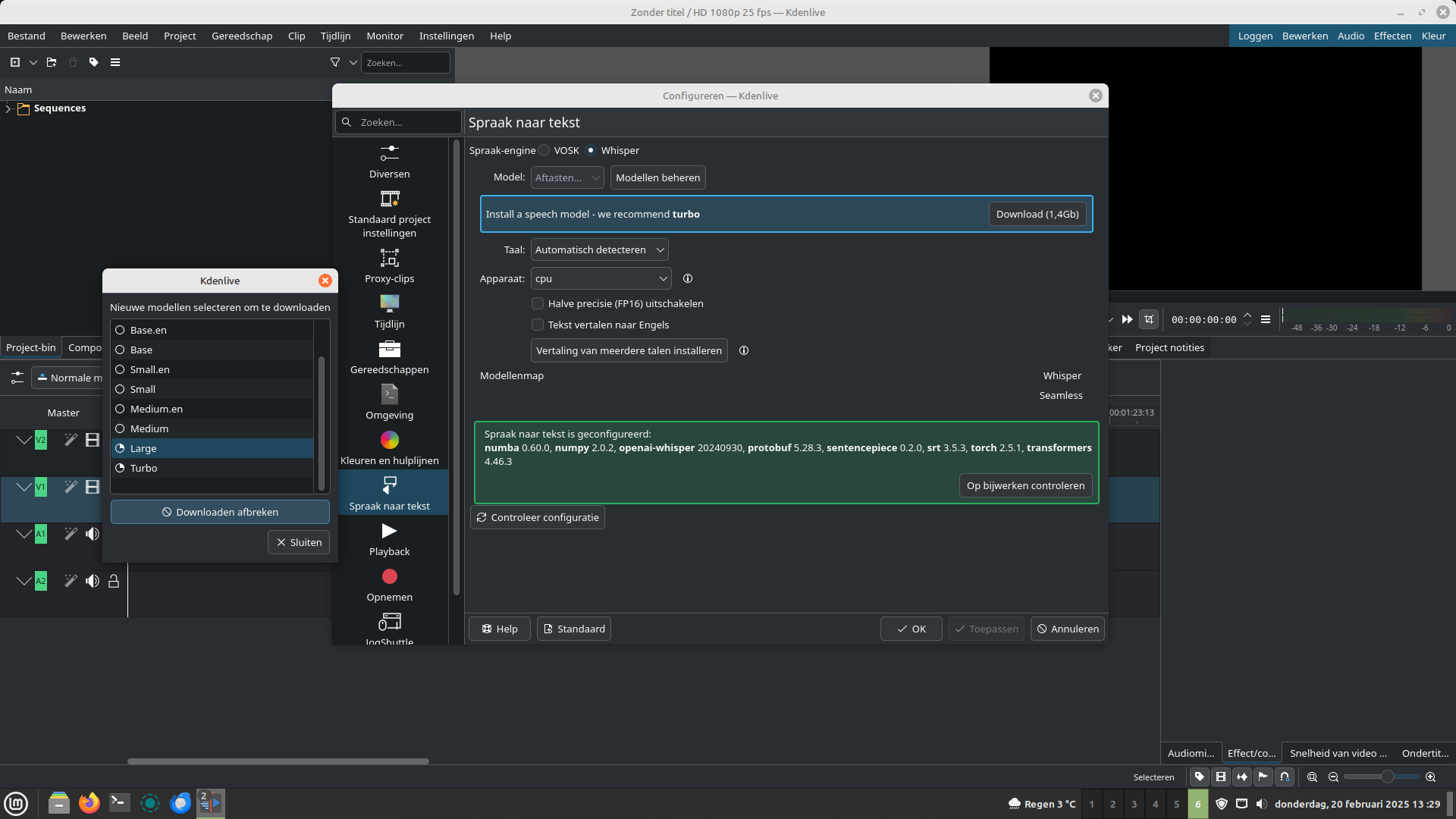Open the Proxy-clips settings category

pos(389,266)
